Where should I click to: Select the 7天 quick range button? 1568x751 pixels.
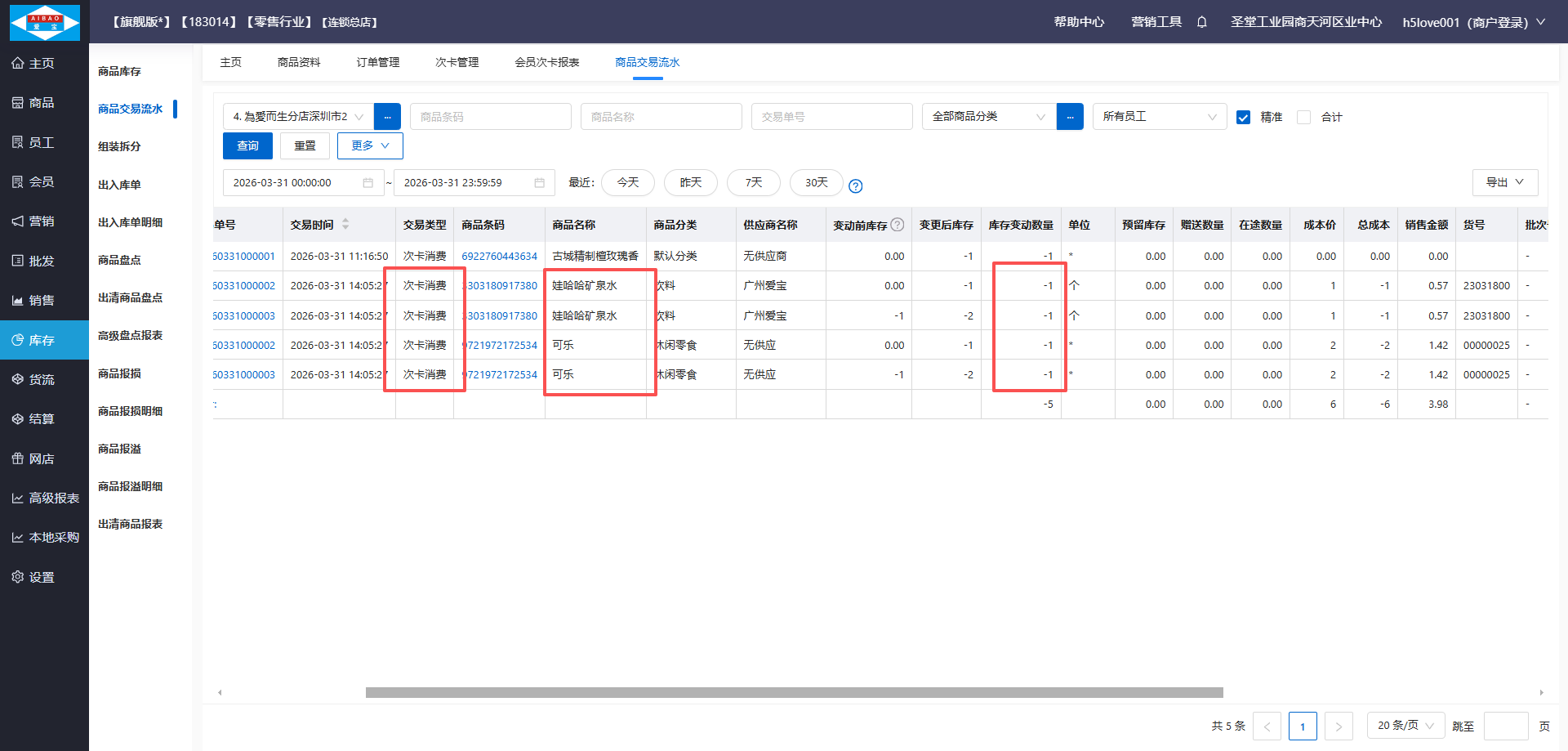coord(753,182)
